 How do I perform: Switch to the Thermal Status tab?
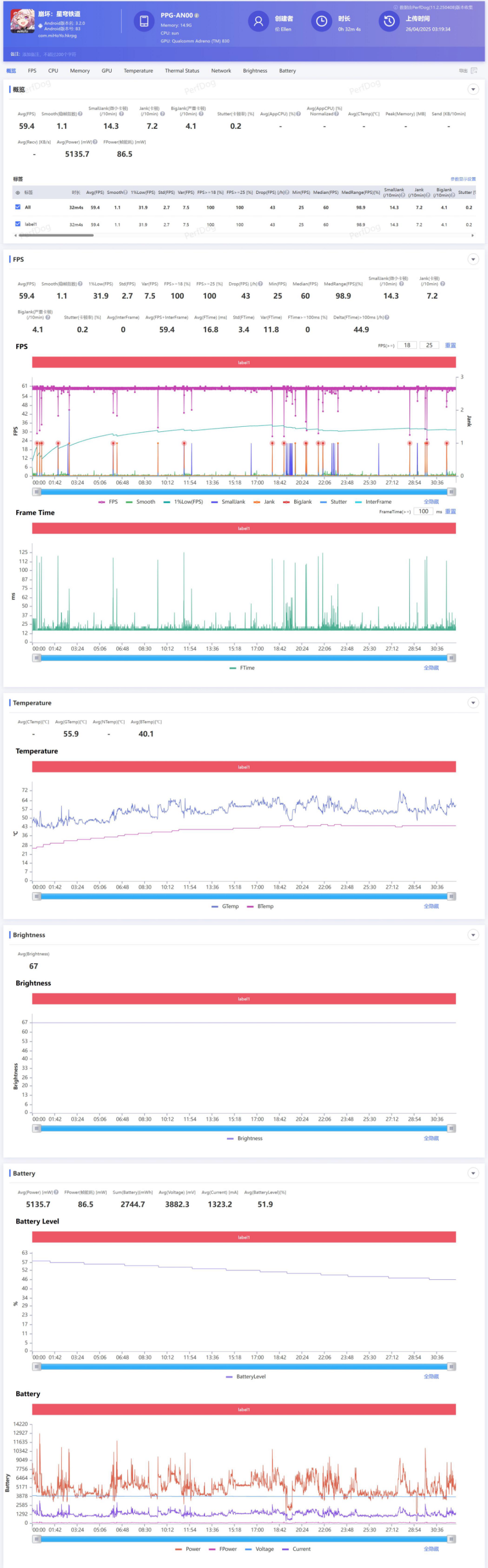[182, 71]
